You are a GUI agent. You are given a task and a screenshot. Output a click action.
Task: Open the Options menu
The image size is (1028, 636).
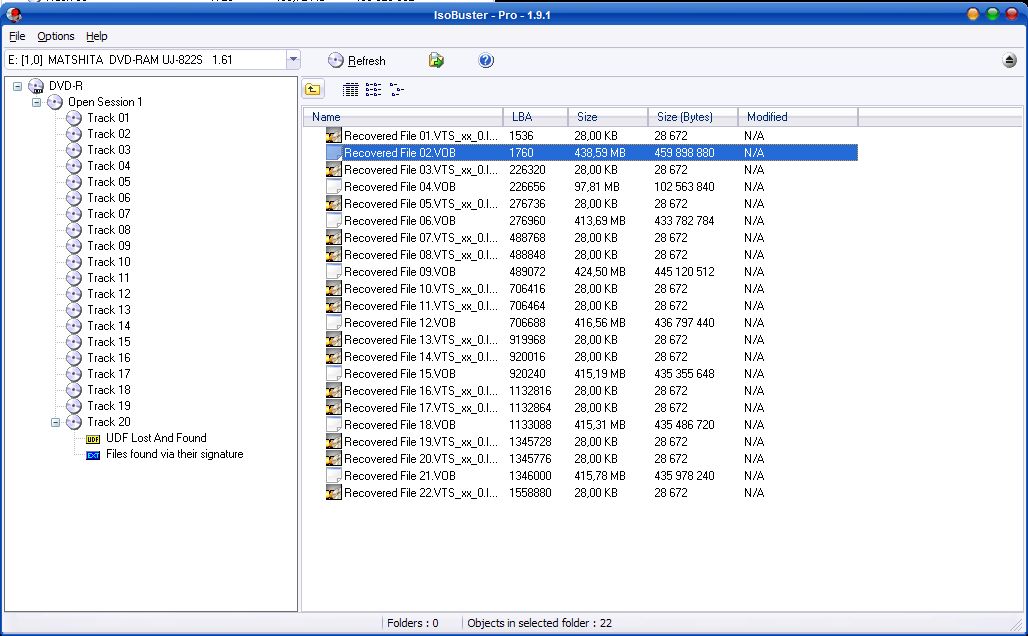tap(56, 36)
